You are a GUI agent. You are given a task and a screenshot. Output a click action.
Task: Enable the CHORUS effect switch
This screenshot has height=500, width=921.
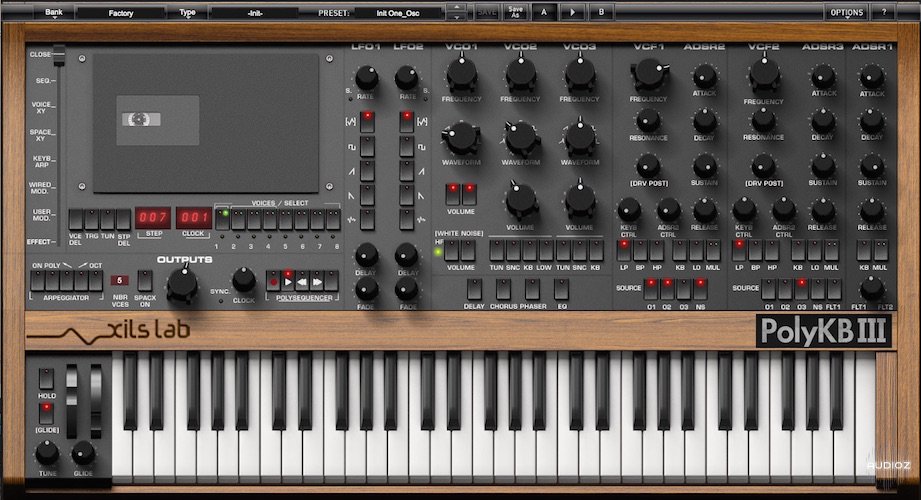pyautogui.click(x=503, y=289)
